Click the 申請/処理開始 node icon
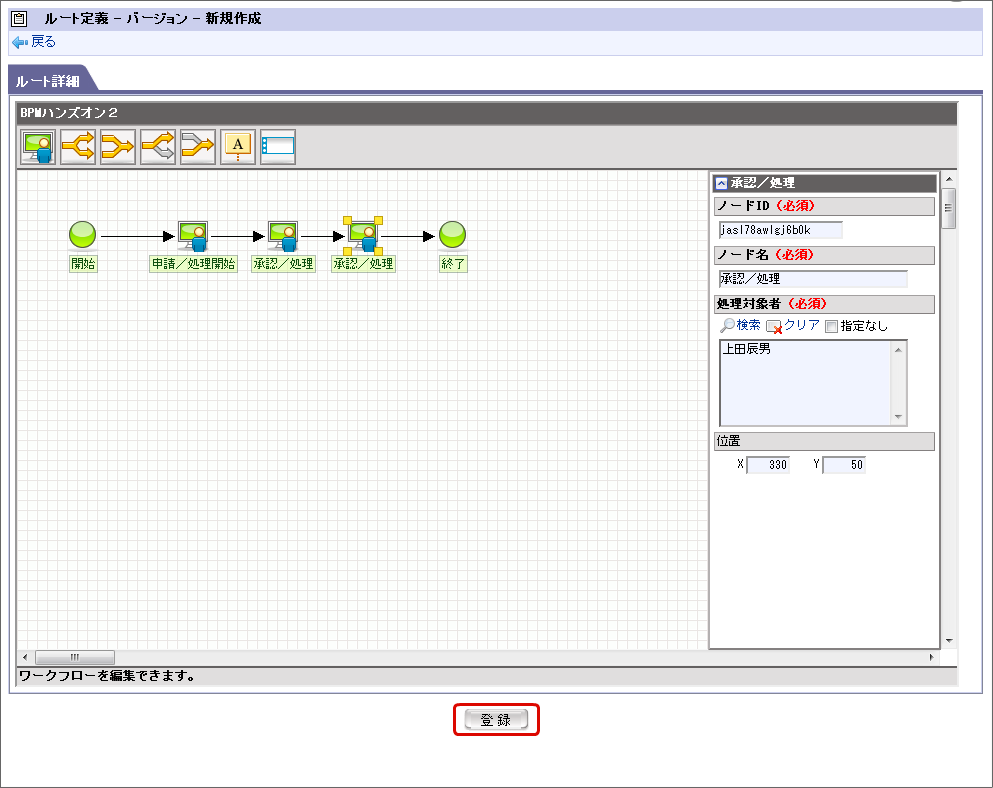This screenshot has width=993, height=788. (x=193, y=236)
